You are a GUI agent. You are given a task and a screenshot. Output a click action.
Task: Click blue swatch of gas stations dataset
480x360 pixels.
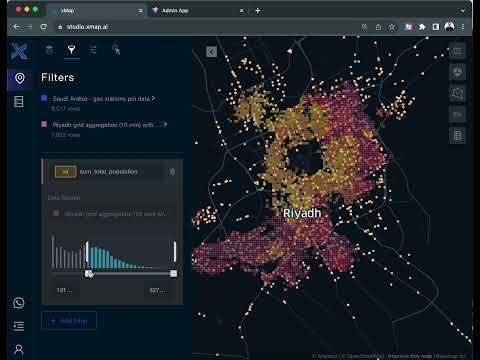pos(44,98)
